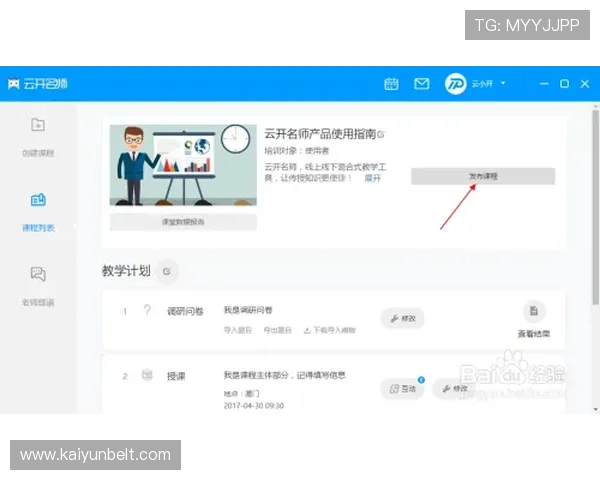The image size is (600, 480).
Task: Open the 课堂数据报告 button under the thumbnail
Action: (x=183, y=222)
